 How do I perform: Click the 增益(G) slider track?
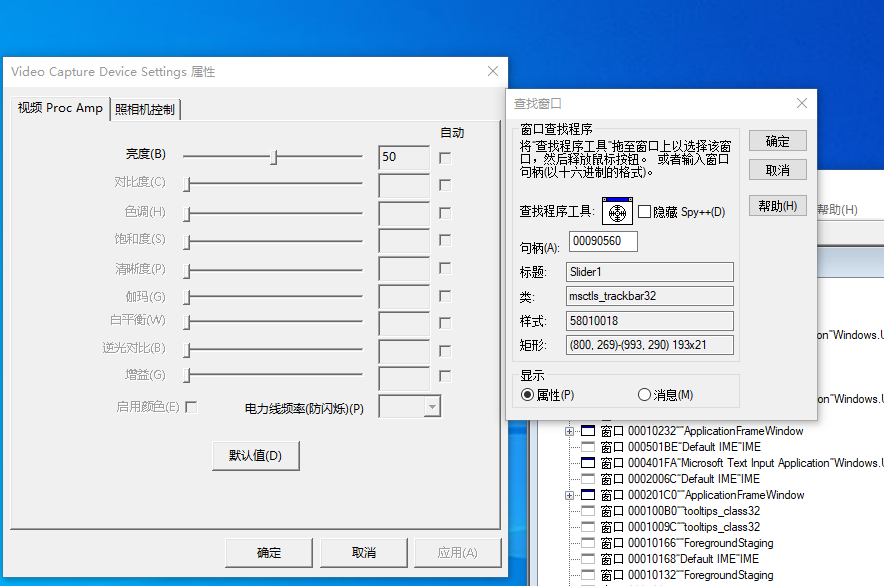[273, 374]
